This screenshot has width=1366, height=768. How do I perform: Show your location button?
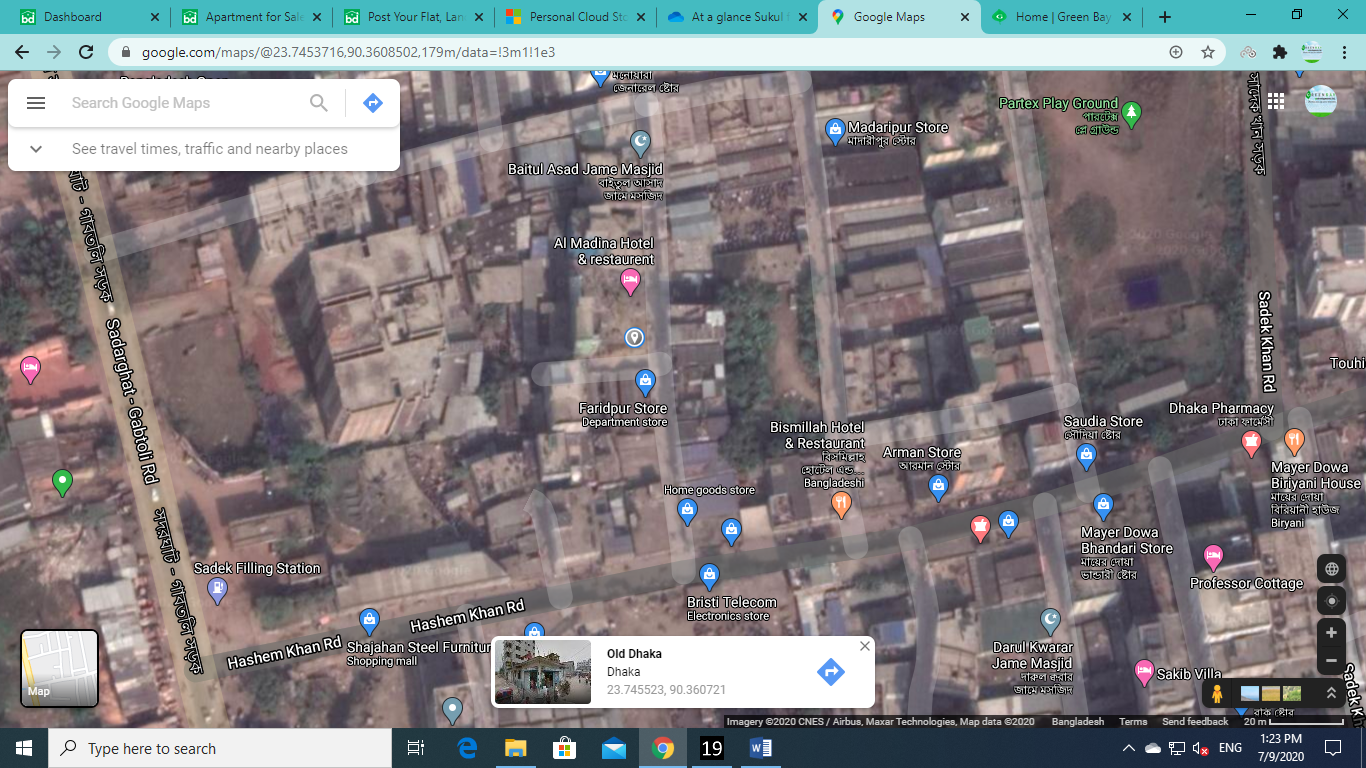[1331, 601]
